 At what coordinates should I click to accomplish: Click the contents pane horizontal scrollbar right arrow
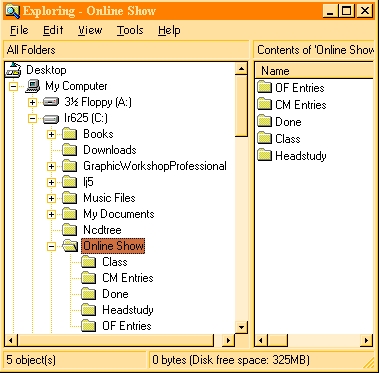coord(367,340)
